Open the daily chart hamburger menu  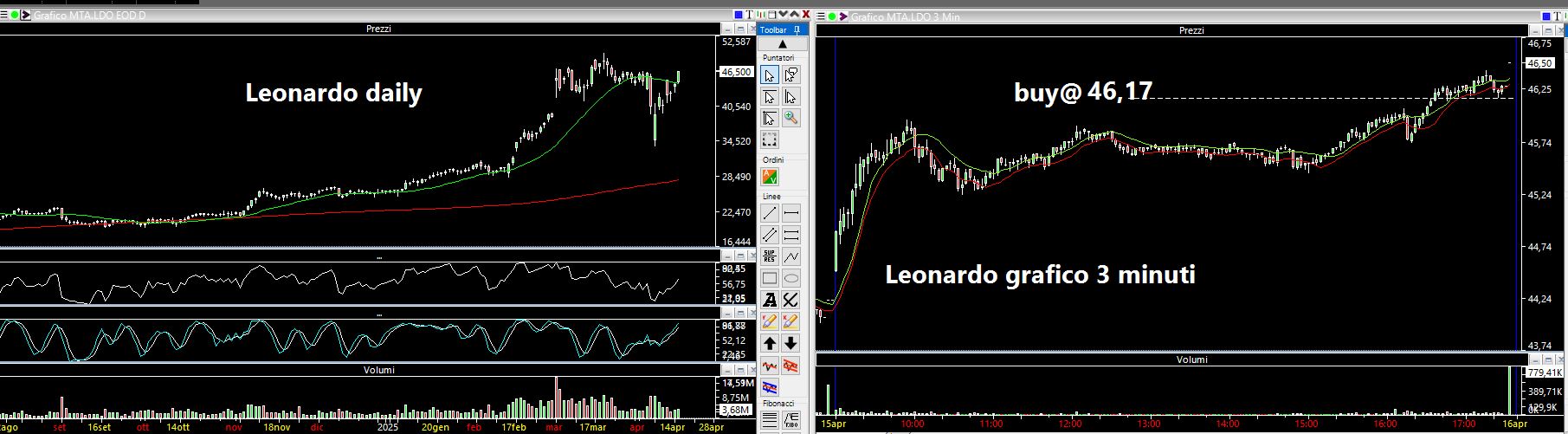click(3, 16)
